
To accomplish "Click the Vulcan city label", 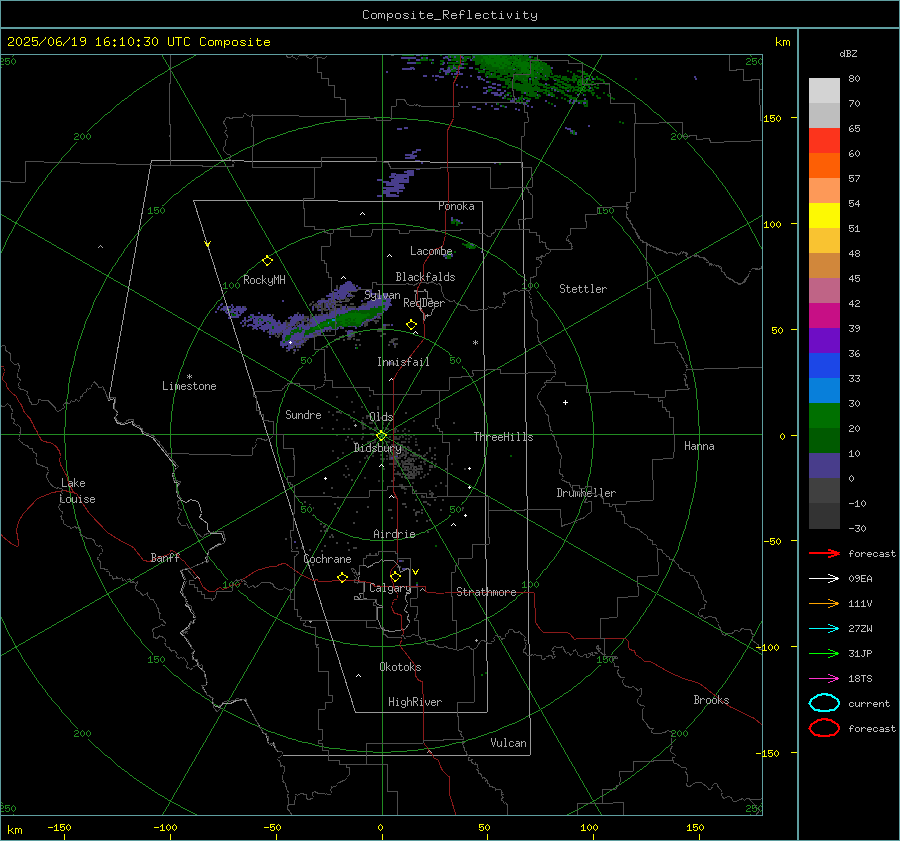I will pos(508,743).
